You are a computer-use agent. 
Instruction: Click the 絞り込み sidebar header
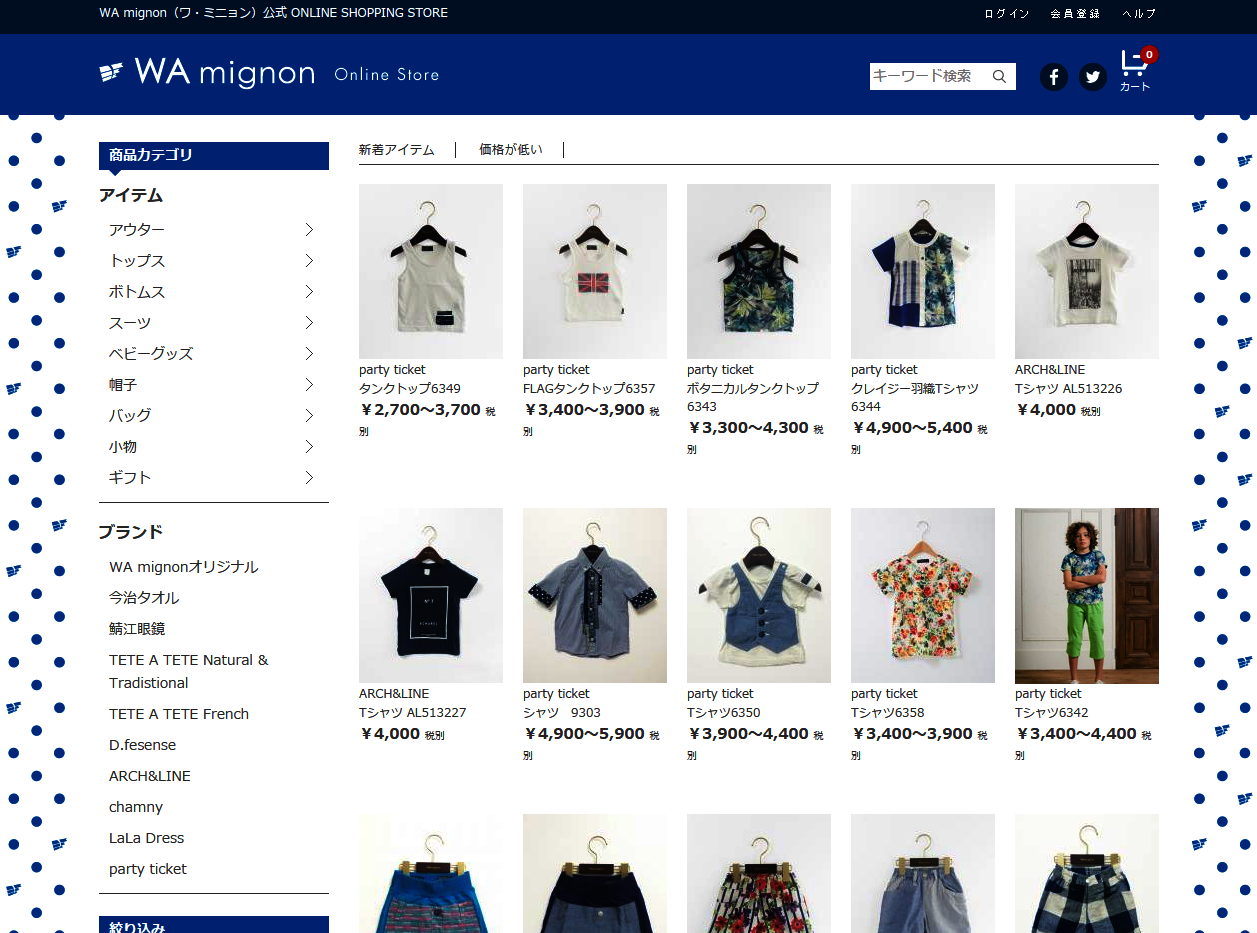214,925
